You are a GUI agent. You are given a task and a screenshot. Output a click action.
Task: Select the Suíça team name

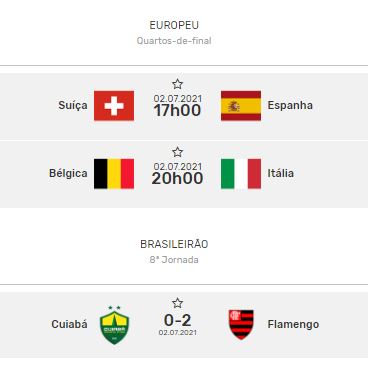(73, 105)
